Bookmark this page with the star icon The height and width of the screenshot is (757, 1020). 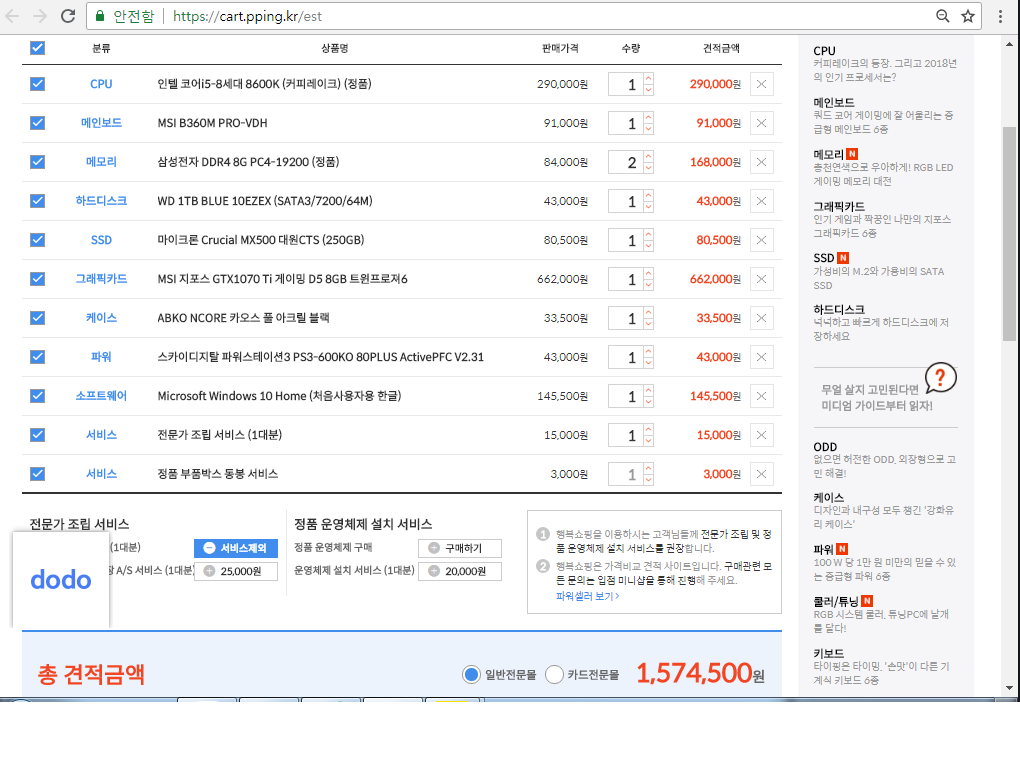click(x=968, y=16)
